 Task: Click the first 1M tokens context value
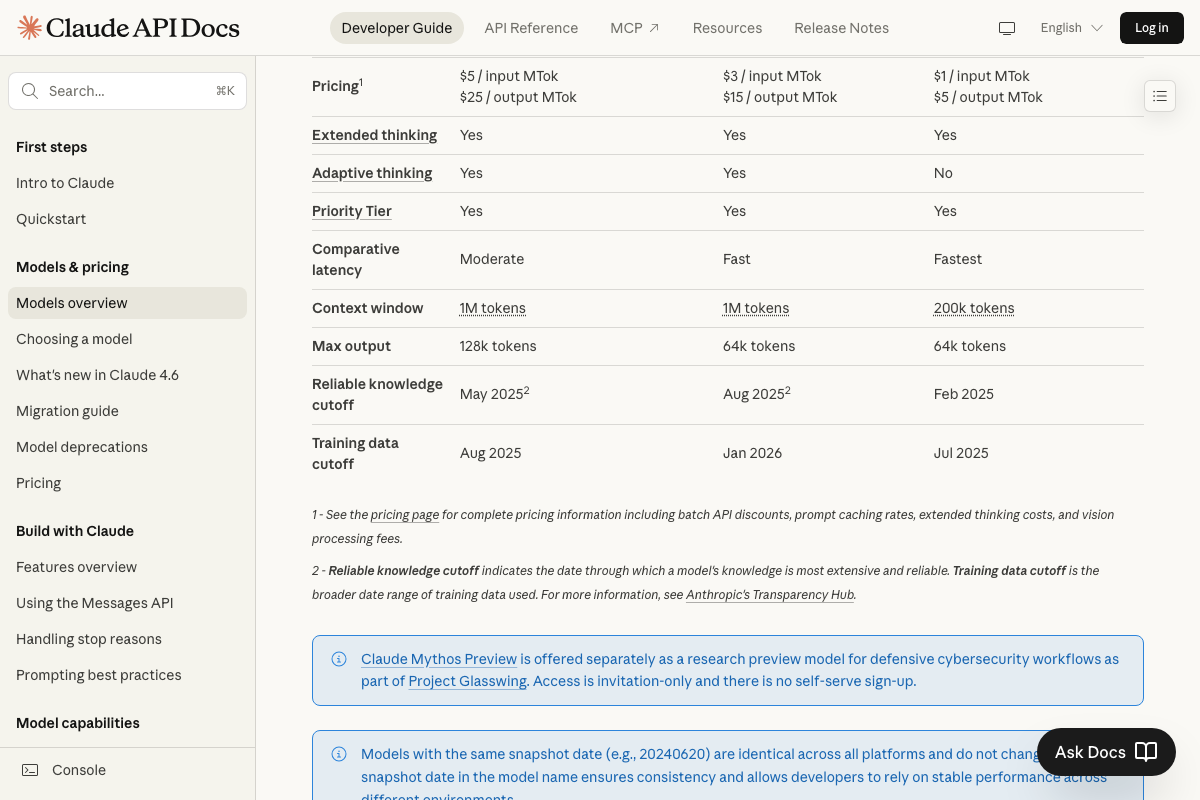(x=492, y=308)
